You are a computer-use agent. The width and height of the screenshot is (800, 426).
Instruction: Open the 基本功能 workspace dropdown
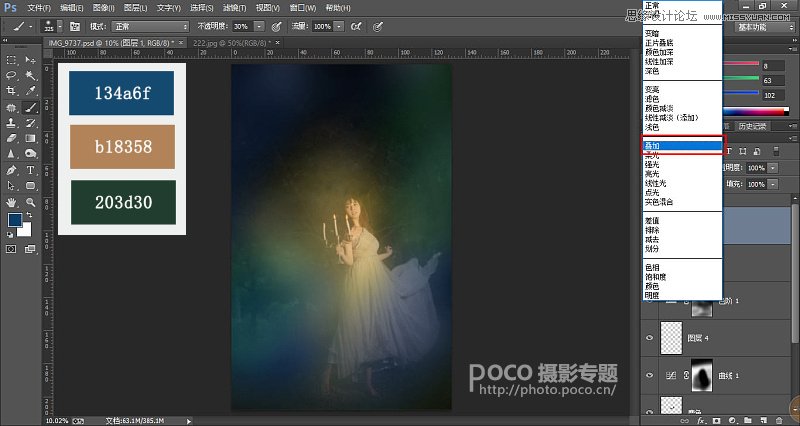764,28
